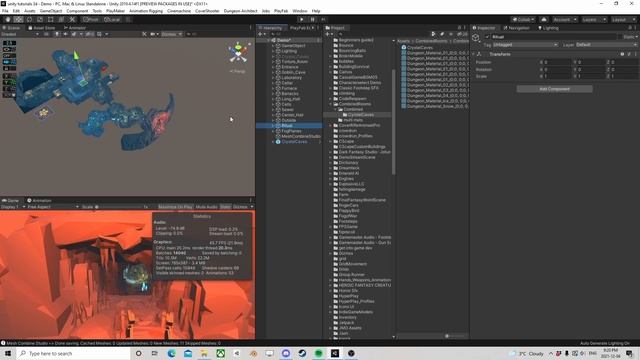Open the Dungeon Architect menu
The image size is (640, 360).
[x=240, y=11]
